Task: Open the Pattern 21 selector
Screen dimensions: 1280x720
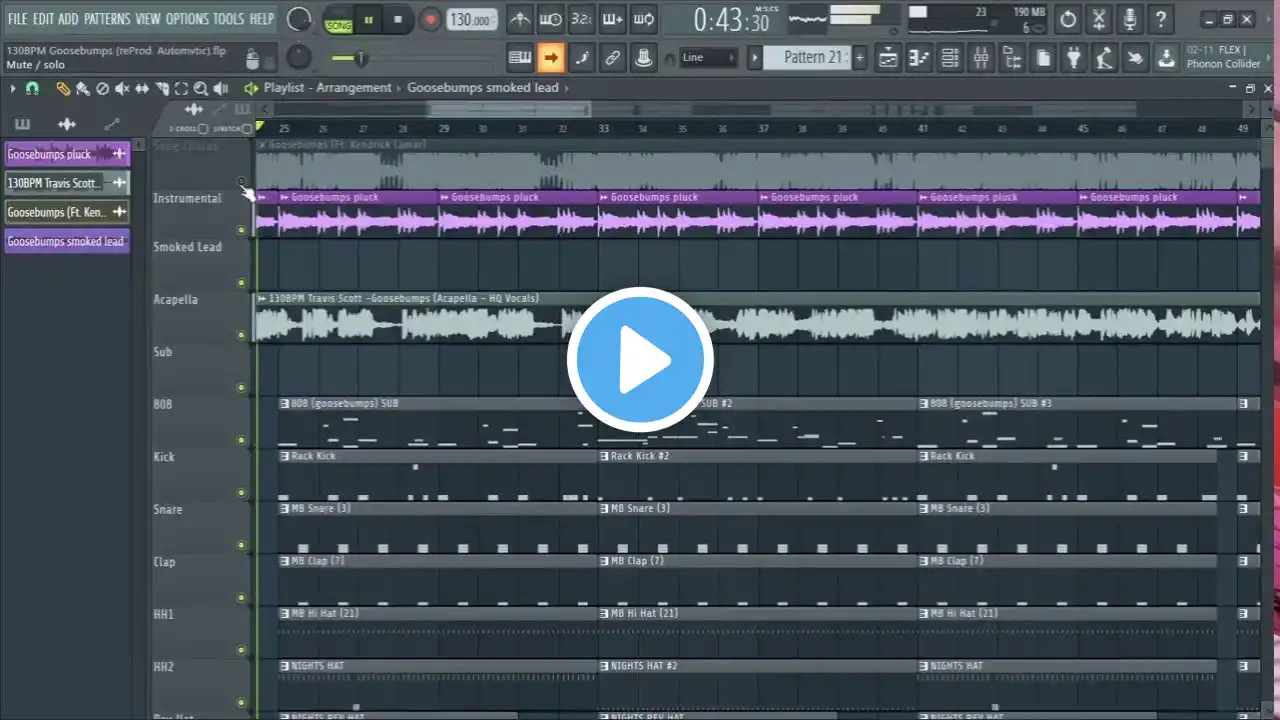Action: tap(806, 58)
